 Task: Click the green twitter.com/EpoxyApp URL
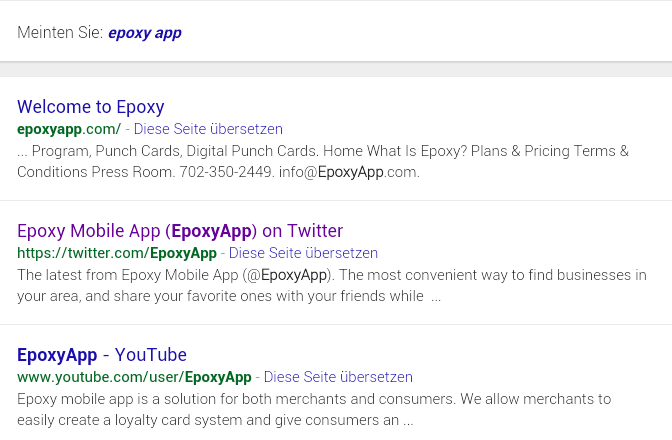117,253
